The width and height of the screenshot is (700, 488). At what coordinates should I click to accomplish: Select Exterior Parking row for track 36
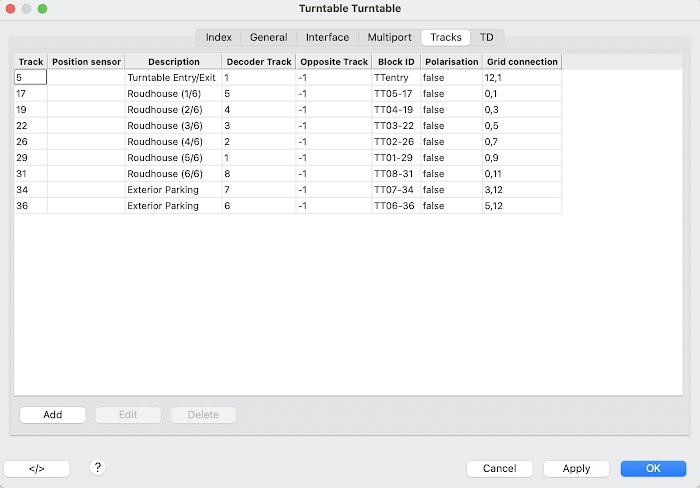[288, 206]
